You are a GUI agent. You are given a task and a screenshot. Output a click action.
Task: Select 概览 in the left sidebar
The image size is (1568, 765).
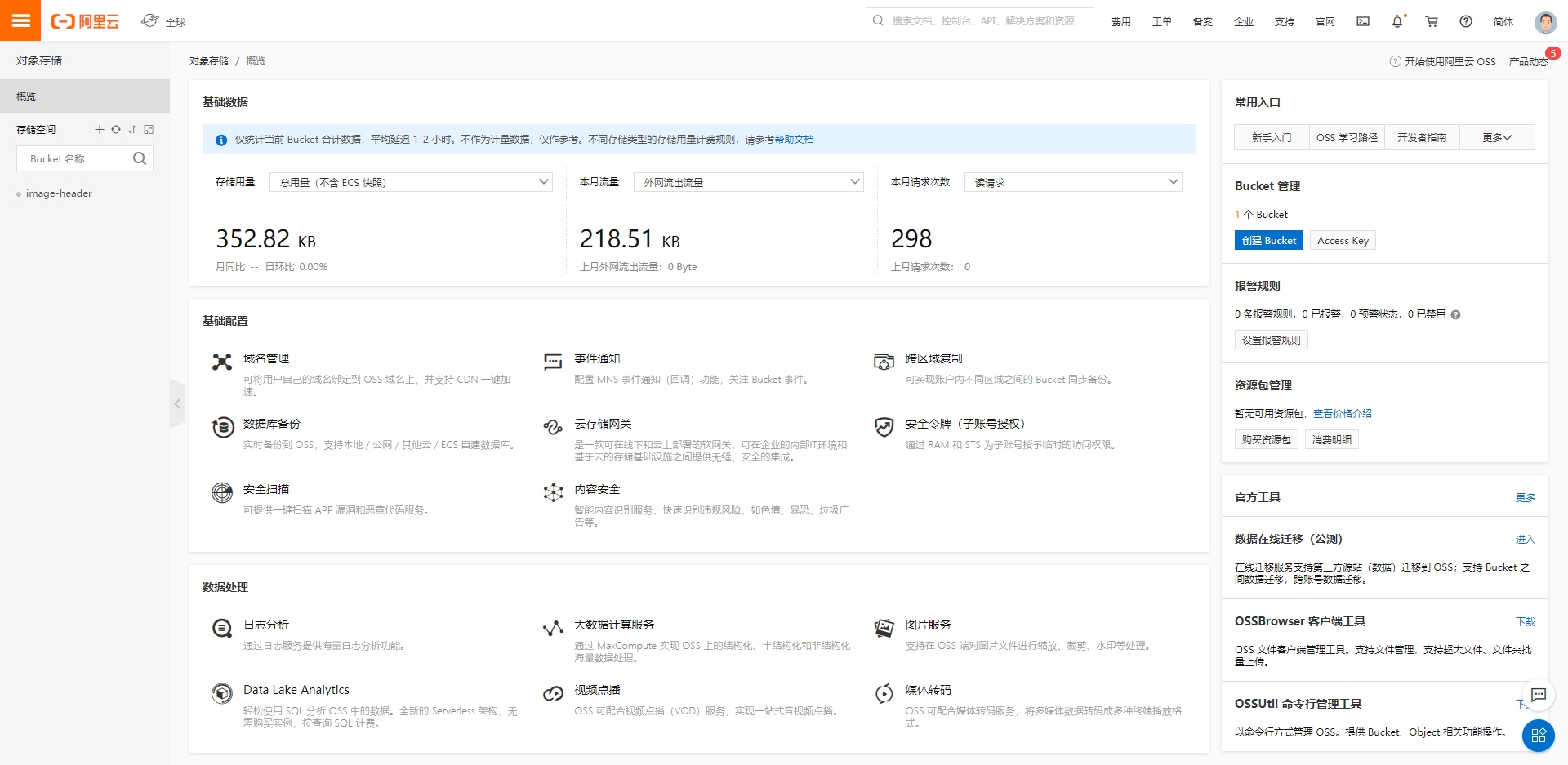tap(26, 96)
